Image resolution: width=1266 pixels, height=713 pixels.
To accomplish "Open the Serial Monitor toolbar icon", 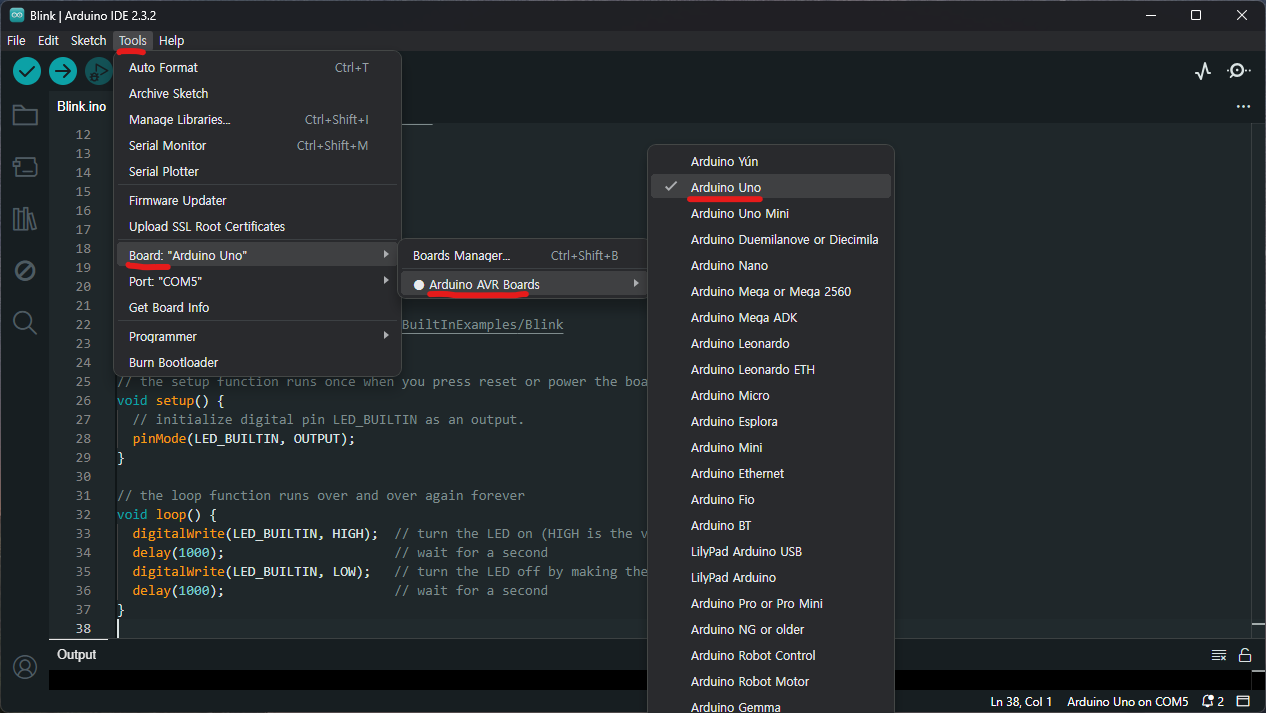I will [1239, 71].
